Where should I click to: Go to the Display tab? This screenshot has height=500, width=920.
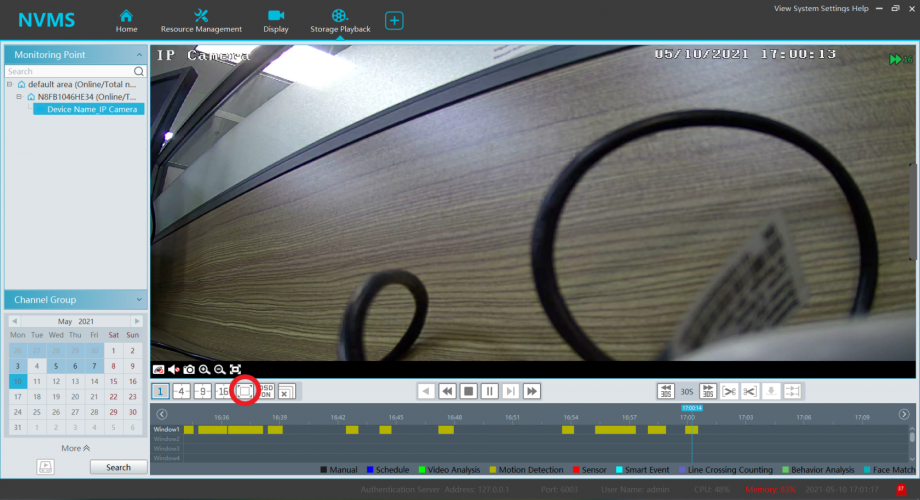[276, 20]
